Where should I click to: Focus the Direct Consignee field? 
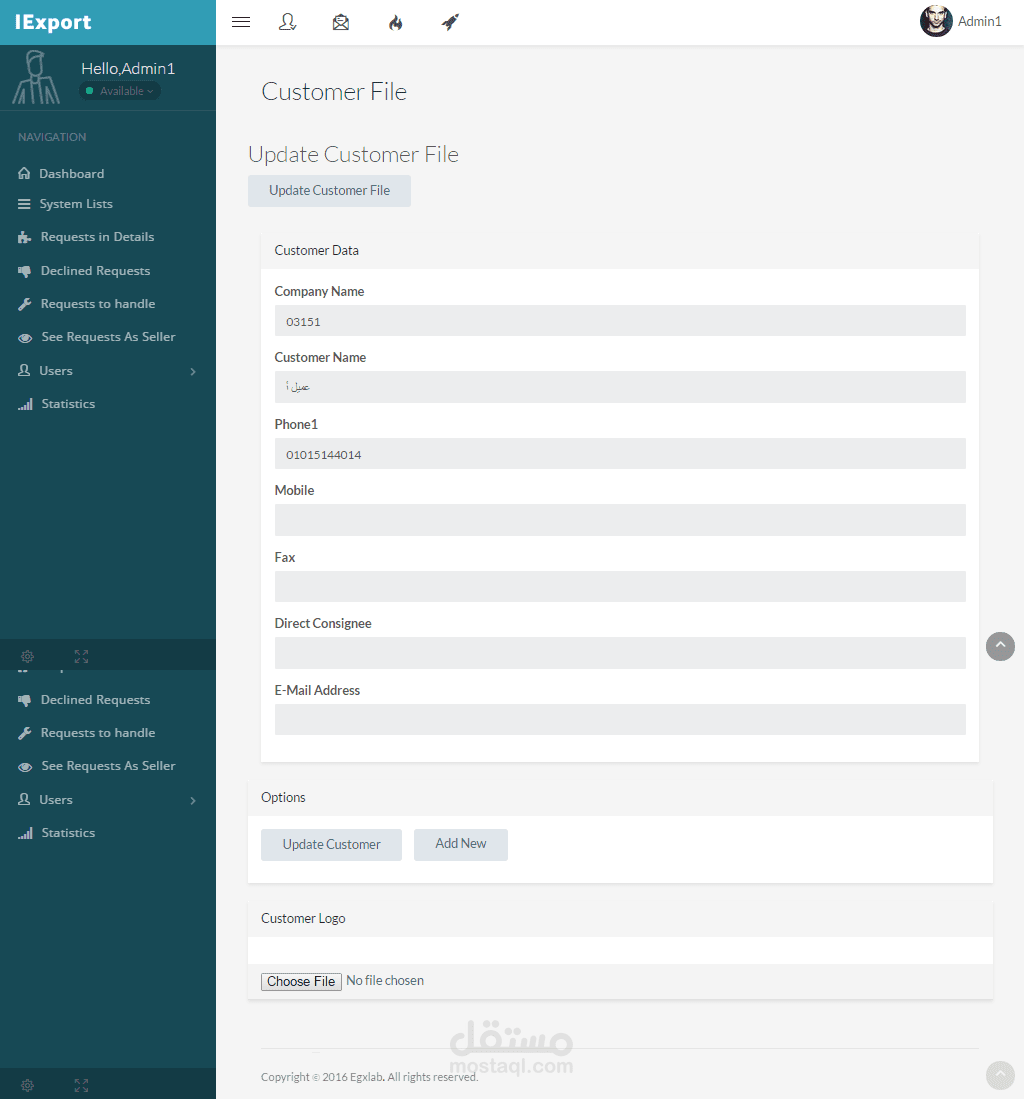tap(620, 653)
